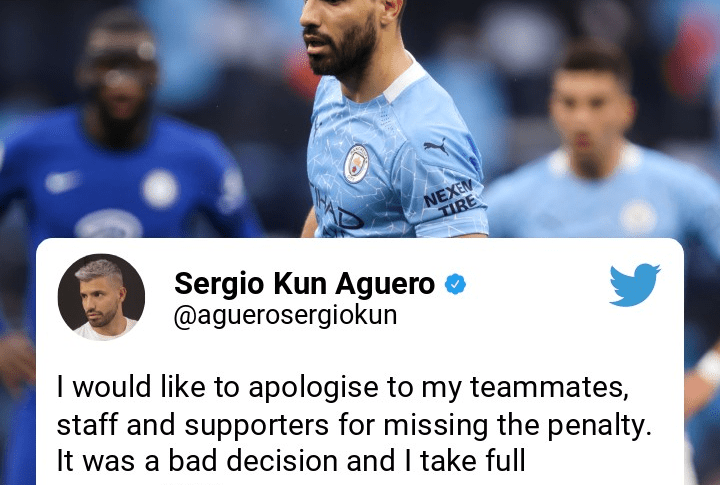Click the Manchester City crest on the shirt
This screenshot has height=485, width=720.
pos(356,164)
